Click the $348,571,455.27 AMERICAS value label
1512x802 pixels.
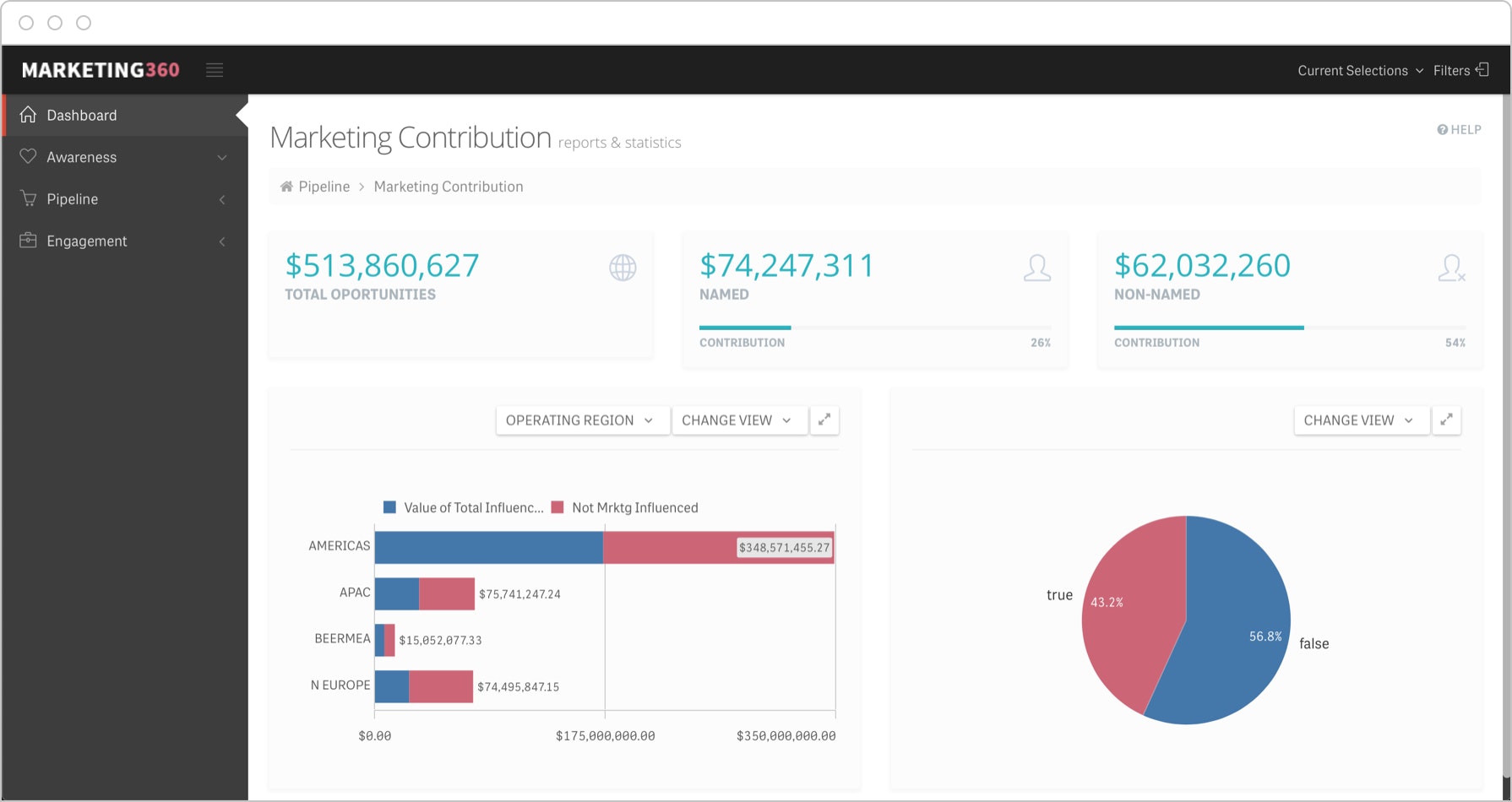click(x=785, y=548)
